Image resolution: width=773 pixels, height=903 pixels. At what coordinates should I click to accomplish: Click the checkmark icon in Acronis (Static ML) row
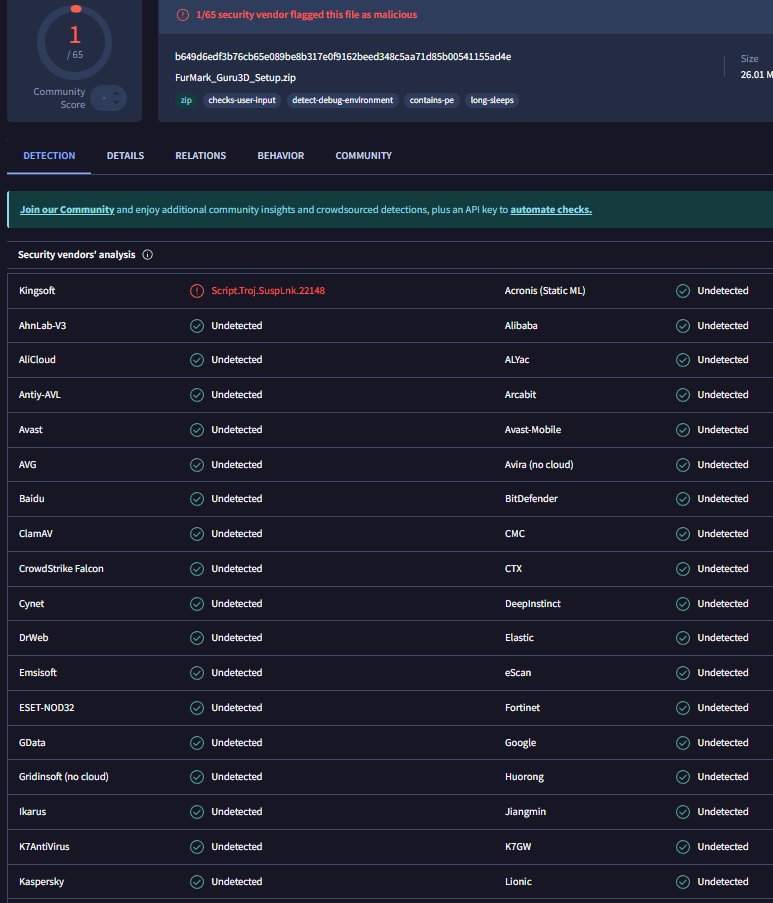click(x=683, y=291)
